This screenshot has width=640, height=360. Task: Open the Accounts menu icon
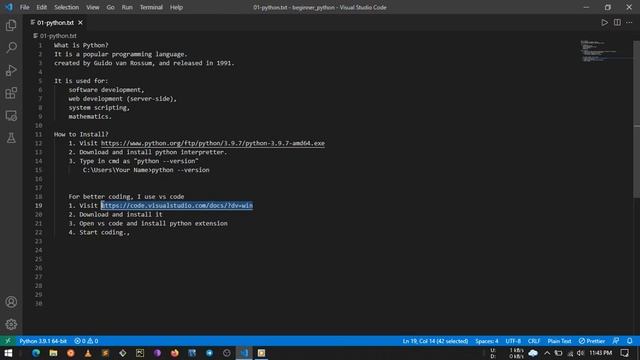tap(11, 302)
